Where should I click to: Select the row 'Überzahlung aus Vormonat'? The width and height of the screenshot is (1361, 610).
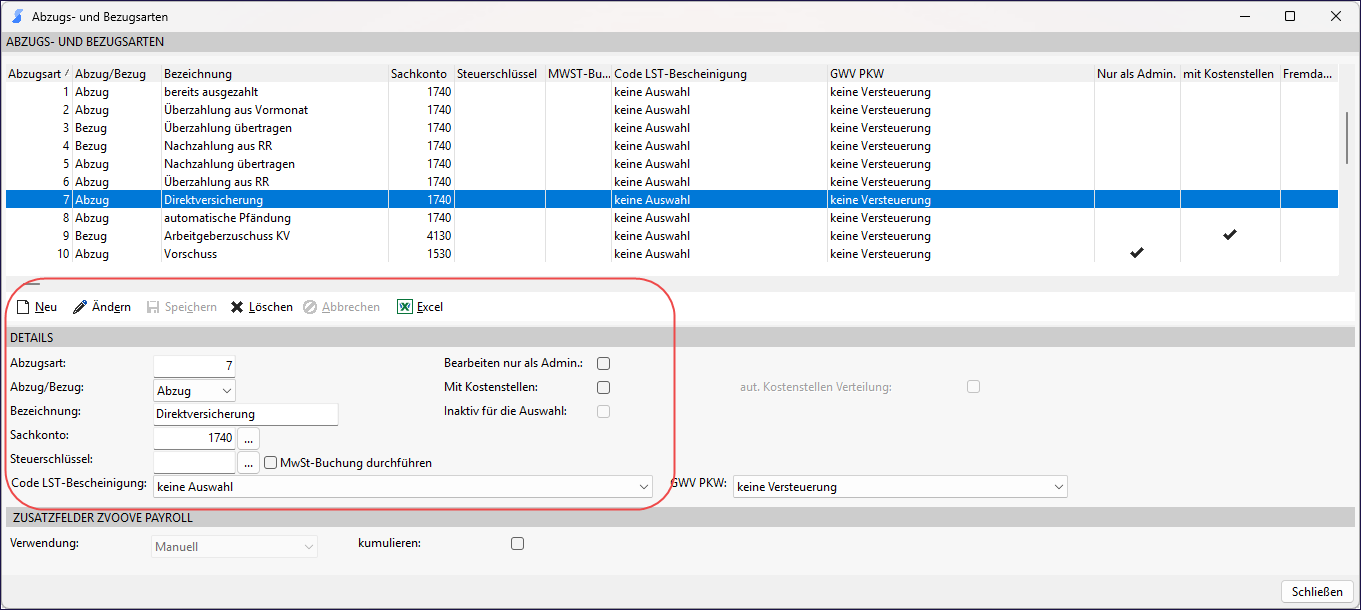point(672,110)
